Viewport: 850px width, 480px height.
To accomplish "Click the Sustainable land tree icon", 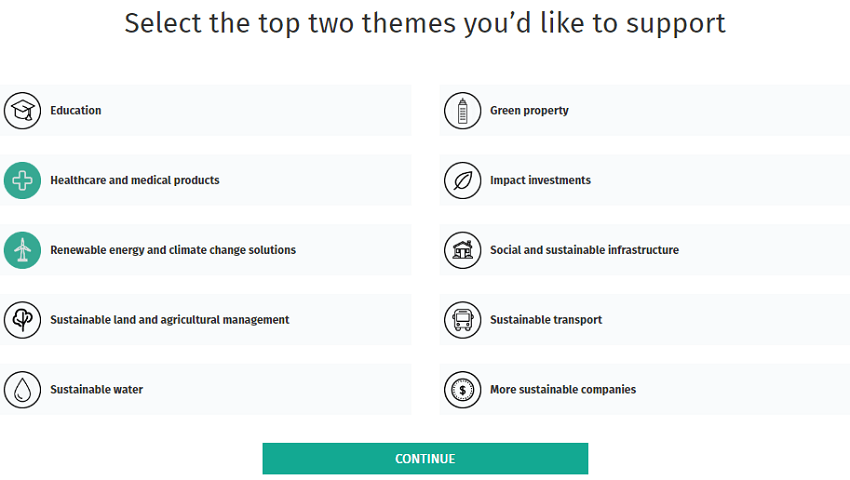I will point(22,320).
